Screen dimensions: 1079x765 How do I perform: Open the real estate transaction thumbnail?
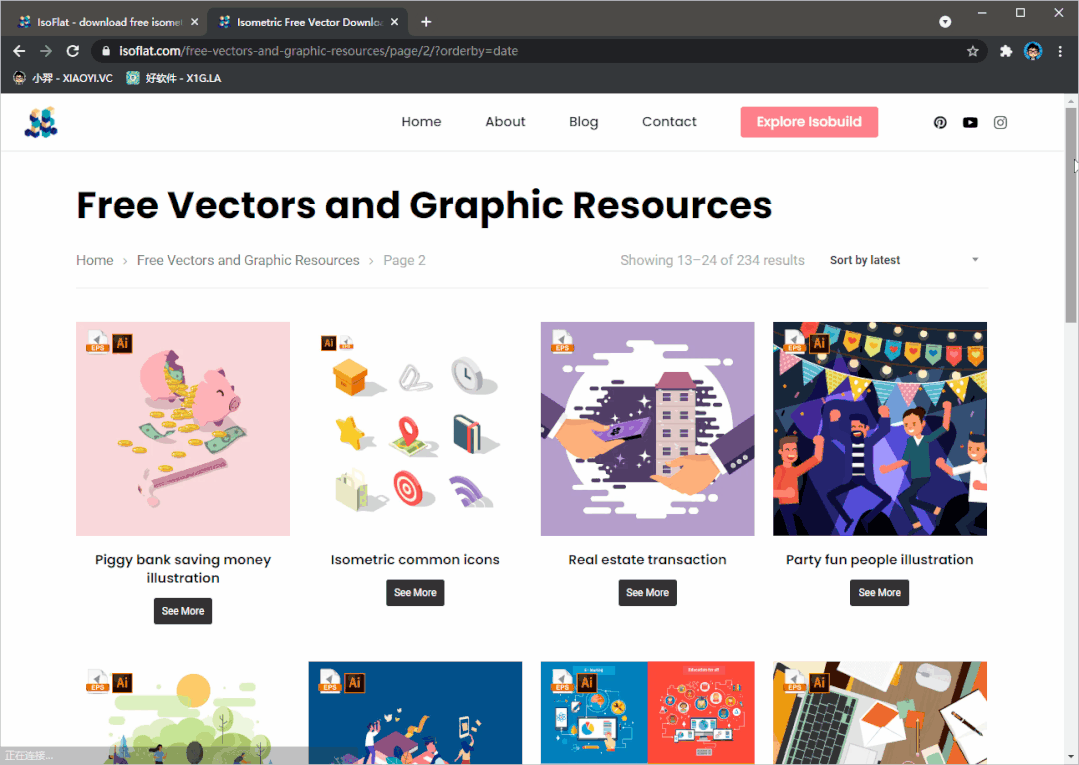click(x=648, y=429)
